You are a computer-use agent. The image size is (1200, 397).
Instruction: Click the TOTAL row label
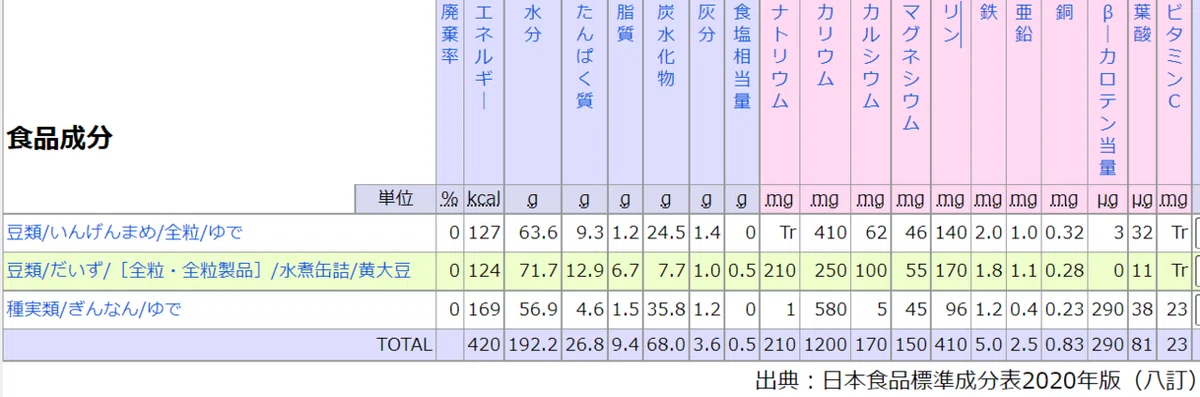coord(404,345)
